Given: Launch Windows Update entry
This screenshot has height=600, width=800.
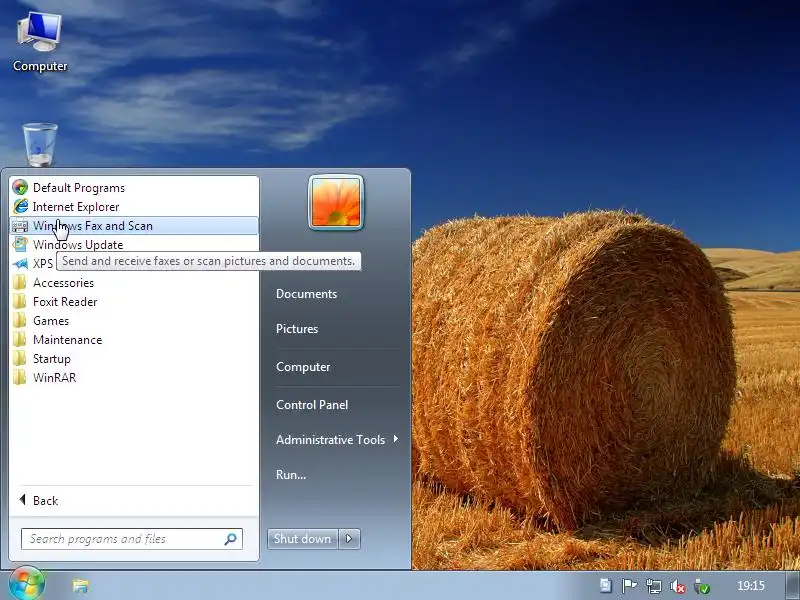Looking at the screenshot, I should pyautogui.click(x=134, y=244).
